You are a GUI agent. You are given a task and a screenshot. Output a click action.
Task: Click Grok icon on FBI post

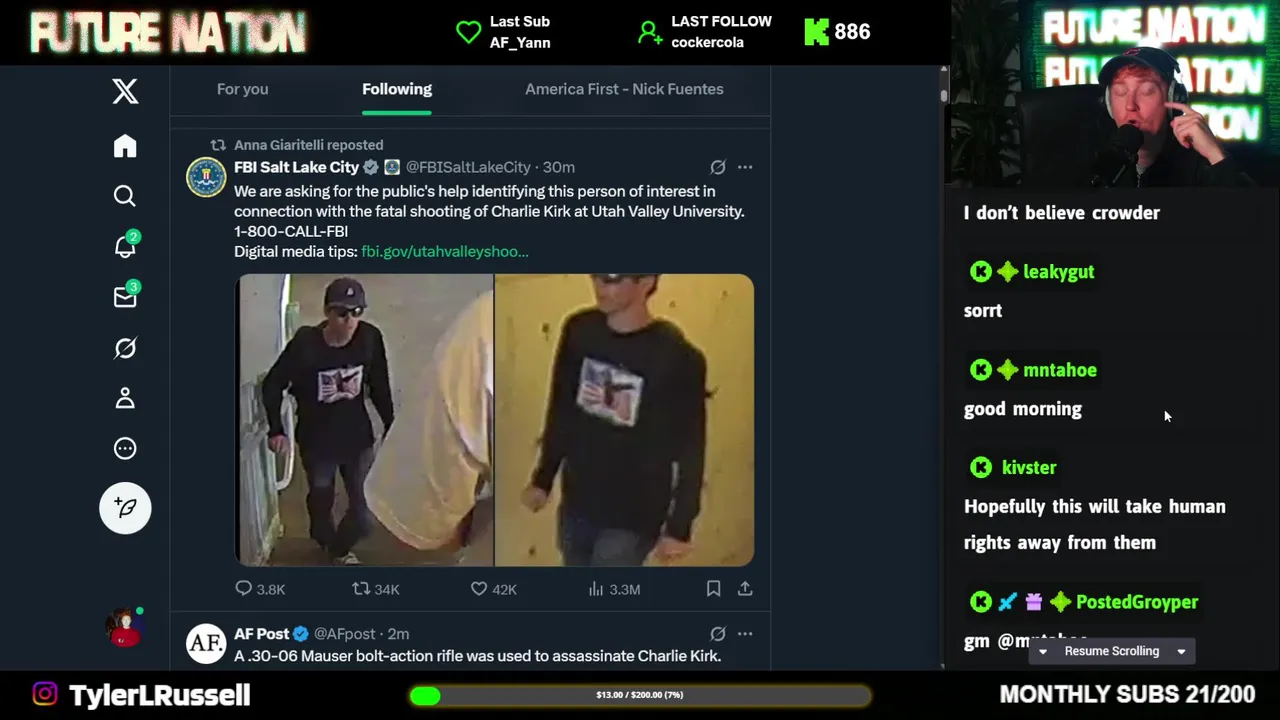[x=718, y=167]
